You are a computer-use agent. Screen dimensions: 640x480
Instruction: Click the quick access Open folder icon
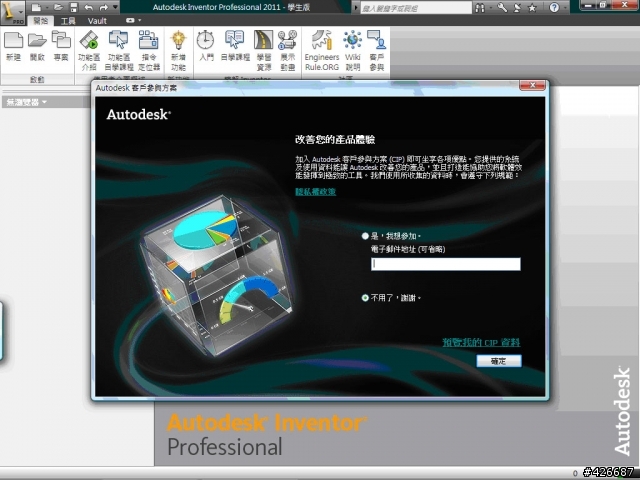58,7
